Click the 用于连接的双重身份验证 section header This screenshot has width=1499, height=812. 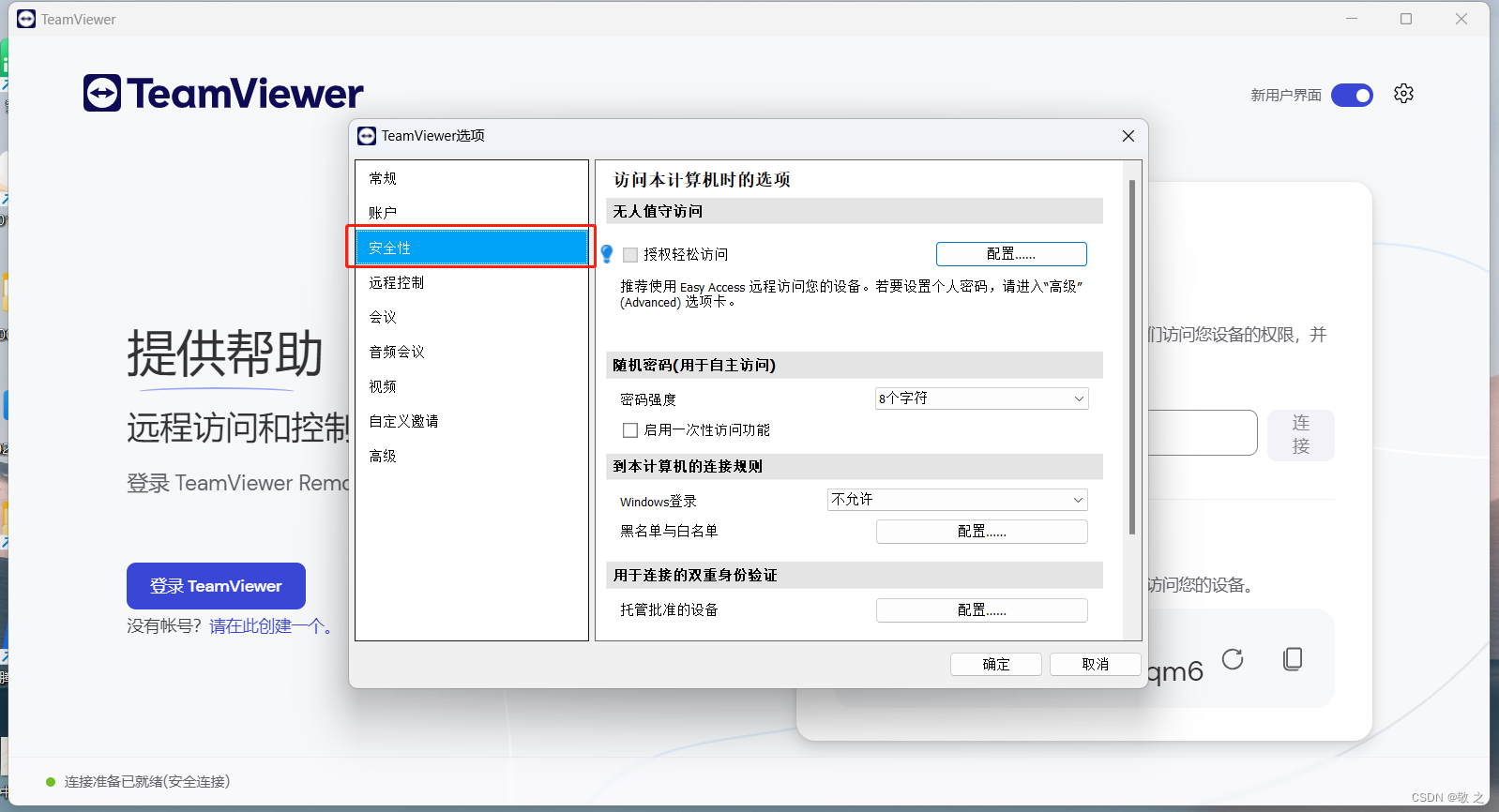tap(855, 575)
